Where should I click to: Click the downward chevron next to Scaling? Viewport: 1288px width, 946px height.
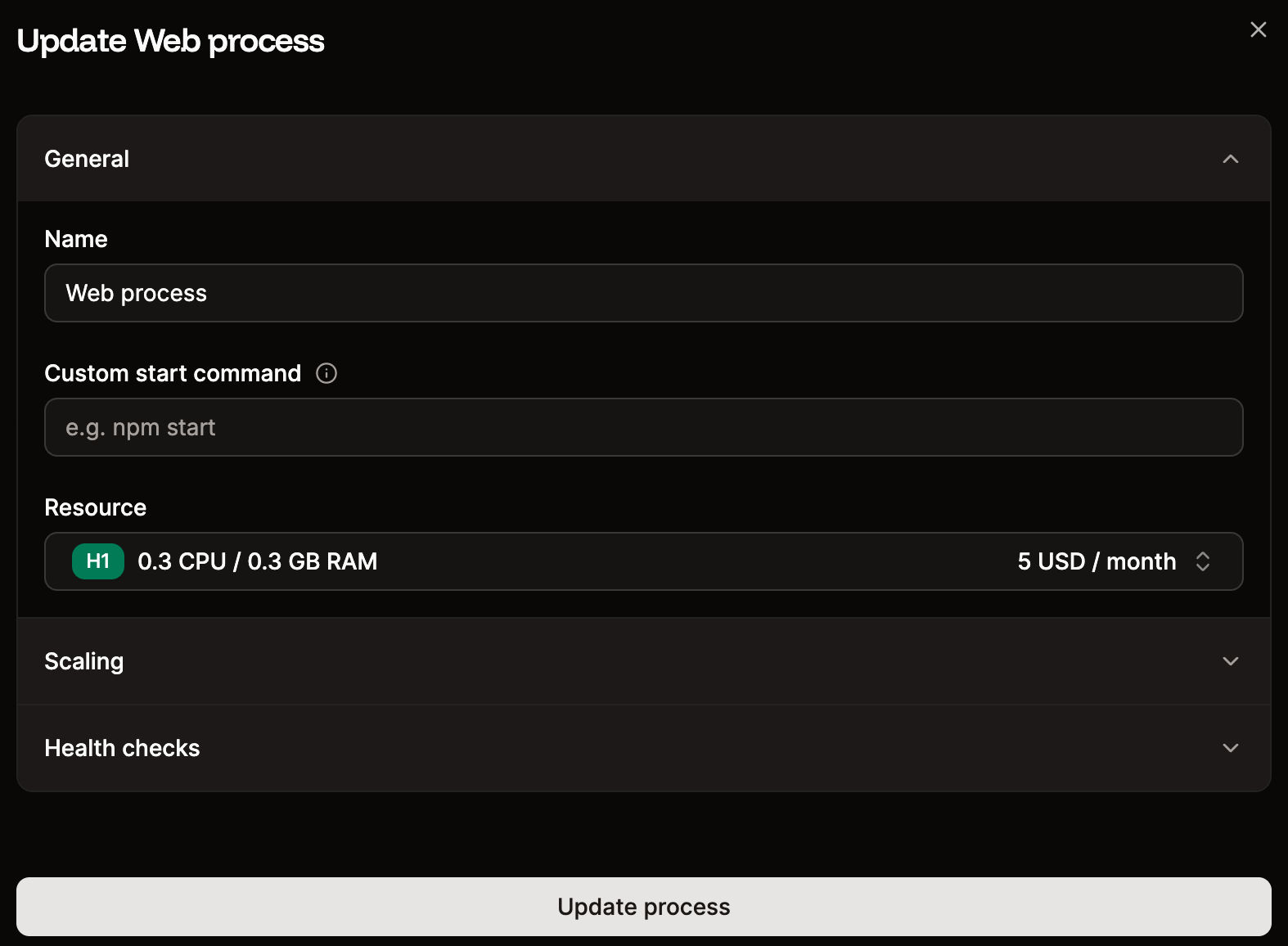[x=1231, y=661]
